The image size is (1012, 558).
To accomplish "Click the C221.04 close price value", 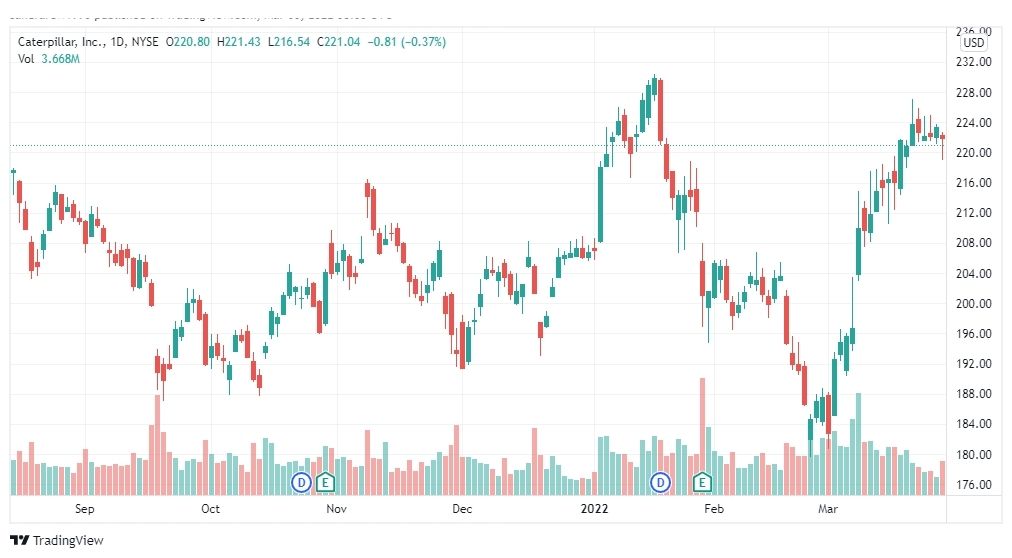I will (x=338, y=42).
